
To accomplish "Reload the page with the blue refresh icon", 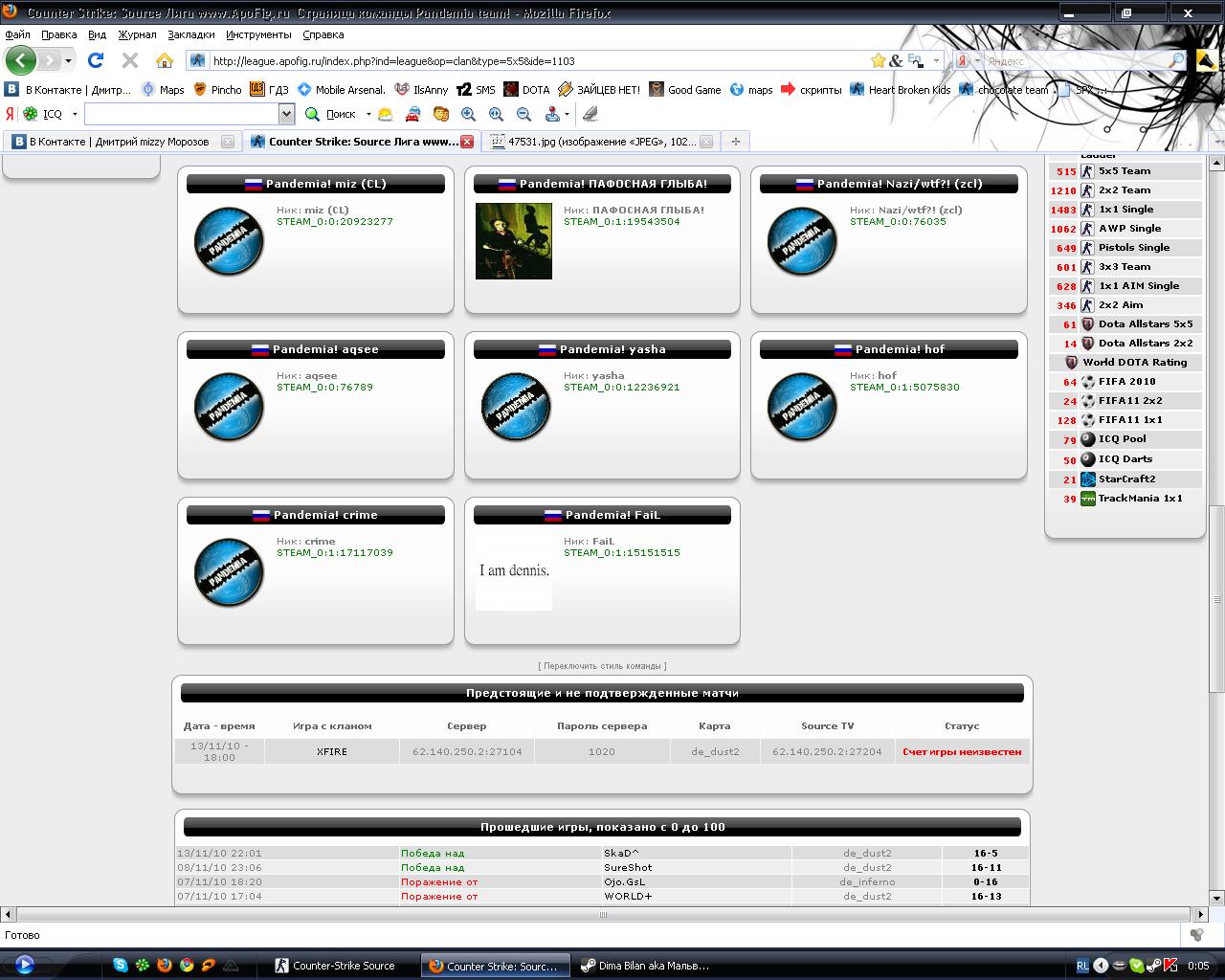I will point(96,60).
